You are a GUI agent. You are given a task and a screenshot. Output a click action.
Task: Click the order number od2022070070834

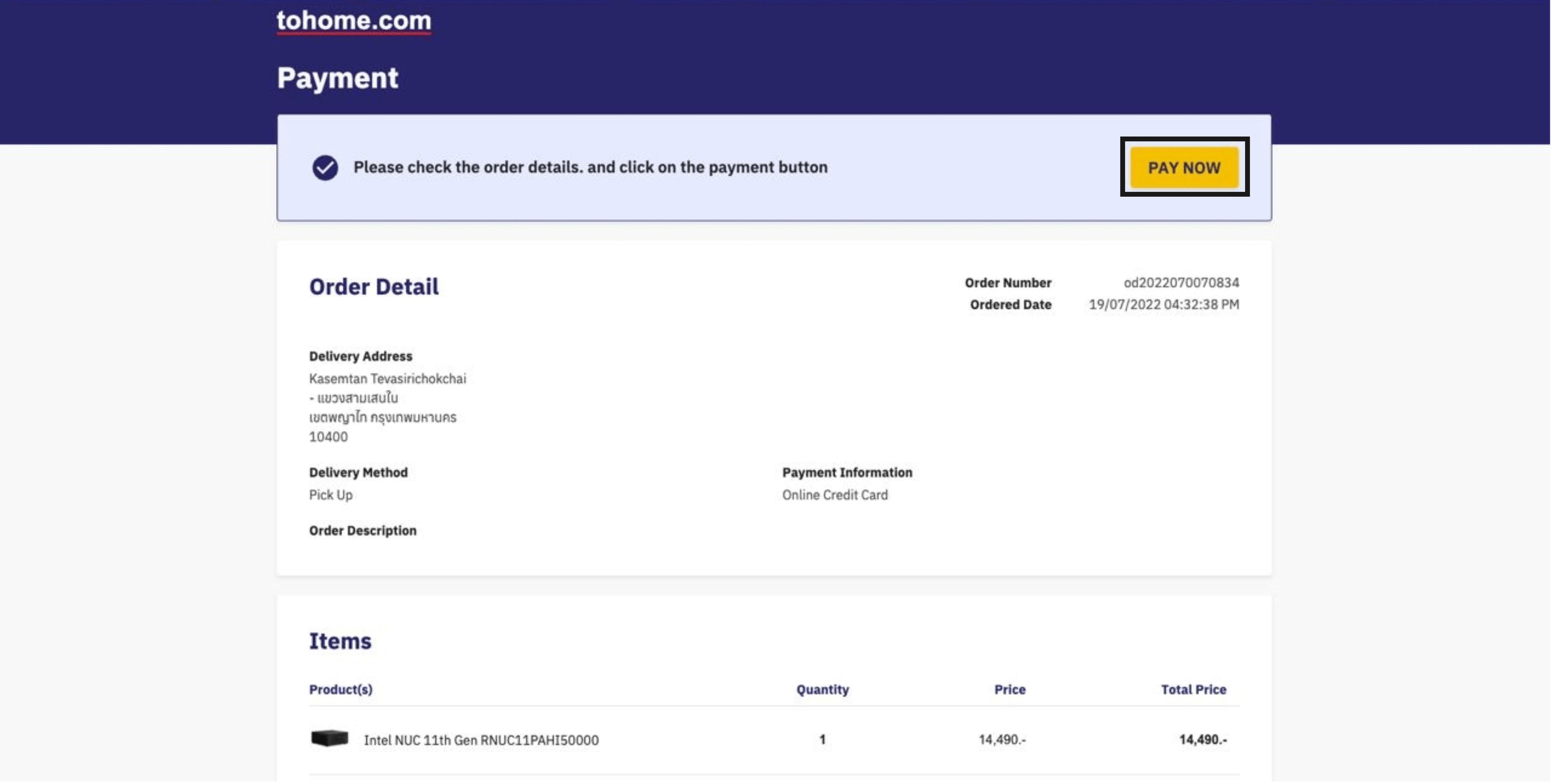(x=1181, y=282)
